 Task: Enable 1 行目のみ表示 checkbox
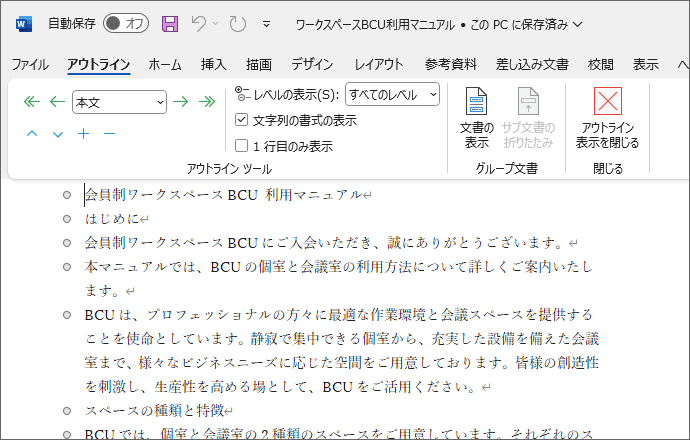tap(242, 146)
